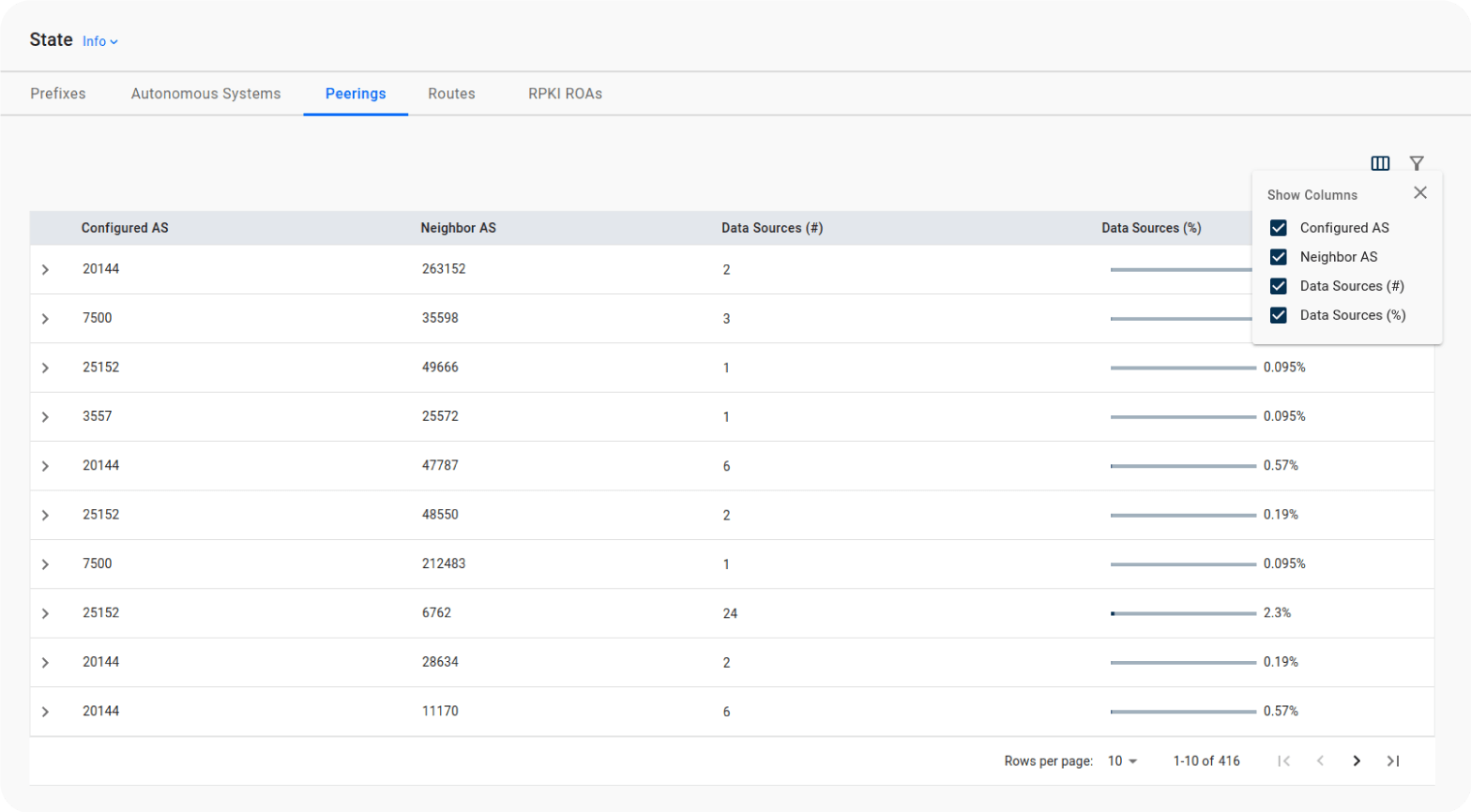This screenshot has width=1471, height=812.
Task: Uncheck the Configured AS column checkbox
Action: click(x=1278, y=228)
